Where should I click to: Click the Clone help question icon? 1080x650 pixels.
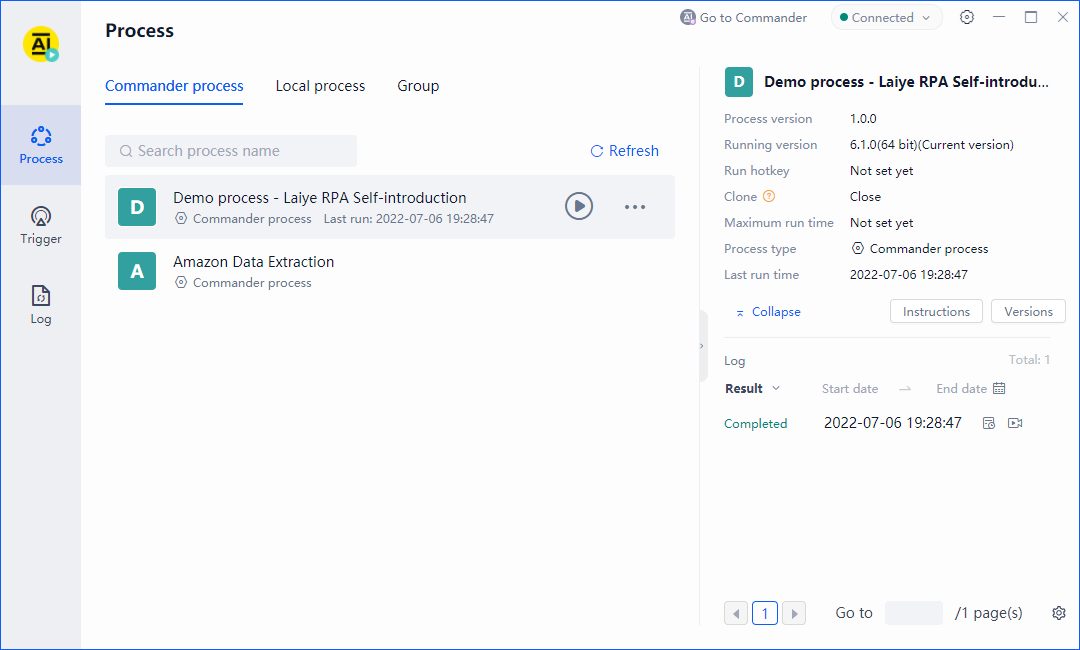pyautogui.click(x=769, y=196)
